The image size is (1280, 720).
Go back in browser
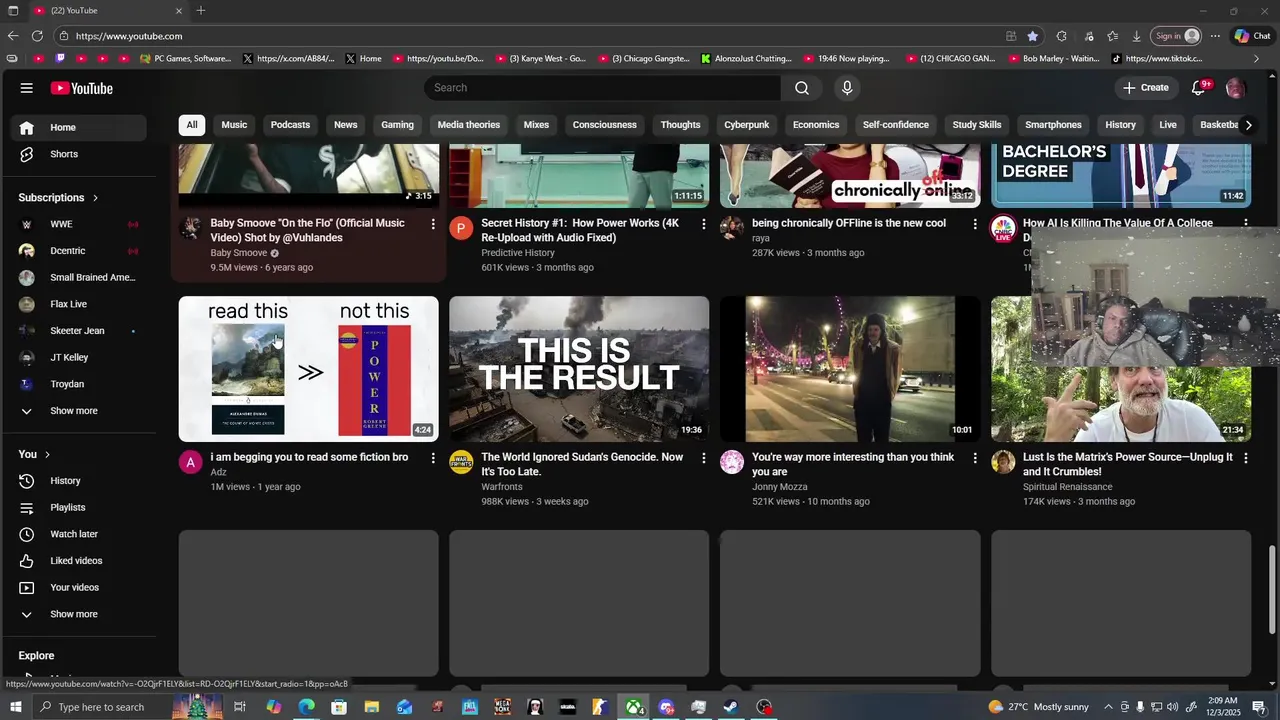pyautogui.click(x=13, y=36)
